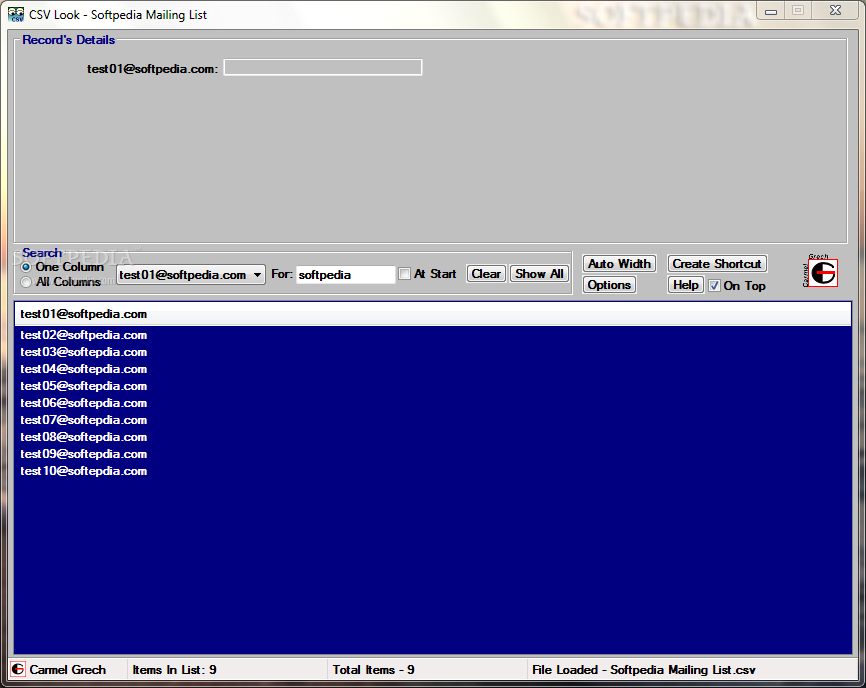866x688 pixels.
Task: Enable the At Start checkbox
Action: (405, 274)
